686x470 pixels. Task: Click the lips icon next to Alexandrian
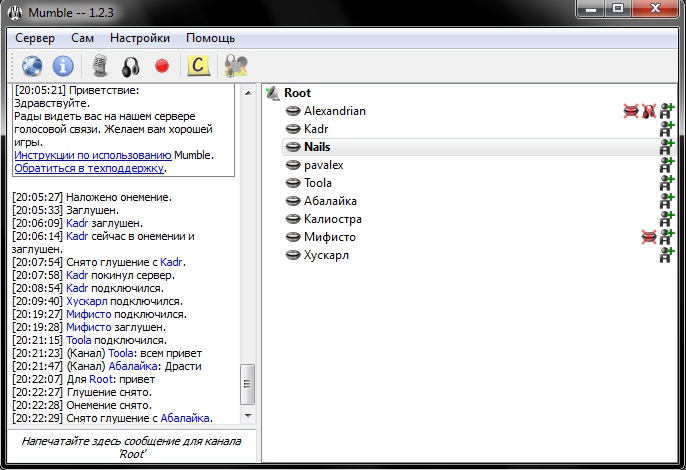[293, 111]
